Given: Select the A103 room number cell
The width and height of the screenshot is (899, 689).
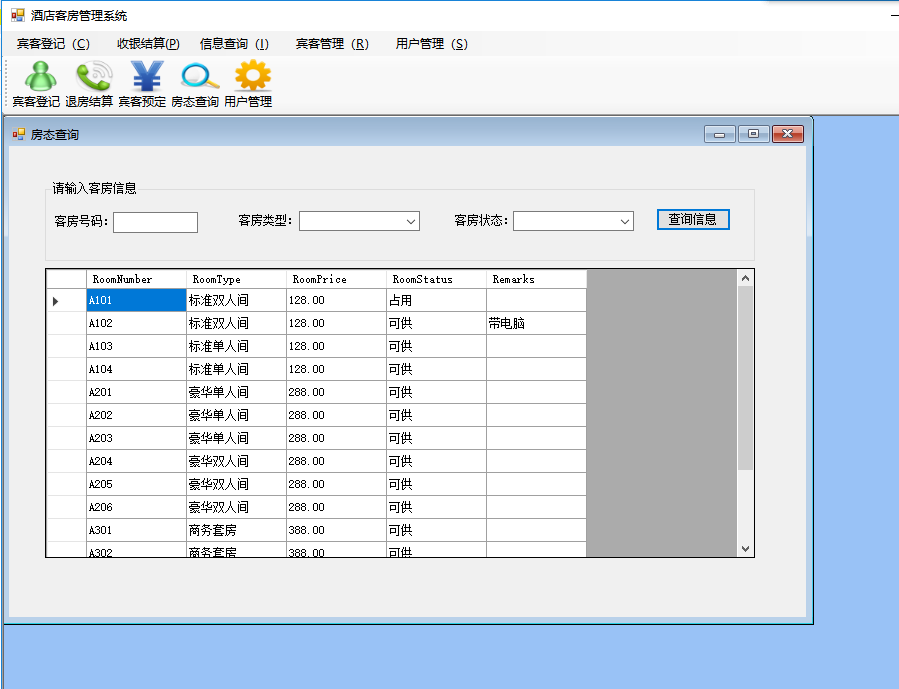Looking at the screenshot, I should pos(136,346).
